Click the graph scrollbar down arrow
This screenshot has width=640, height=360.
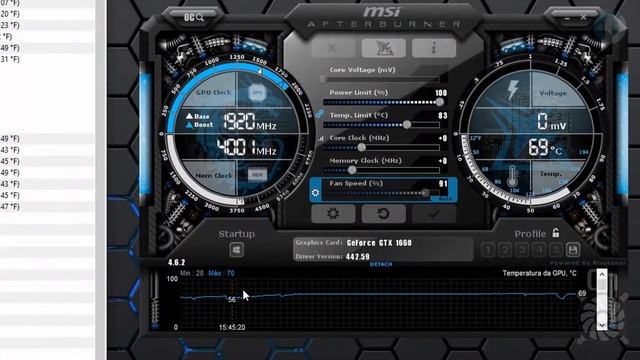coord(602,325)
